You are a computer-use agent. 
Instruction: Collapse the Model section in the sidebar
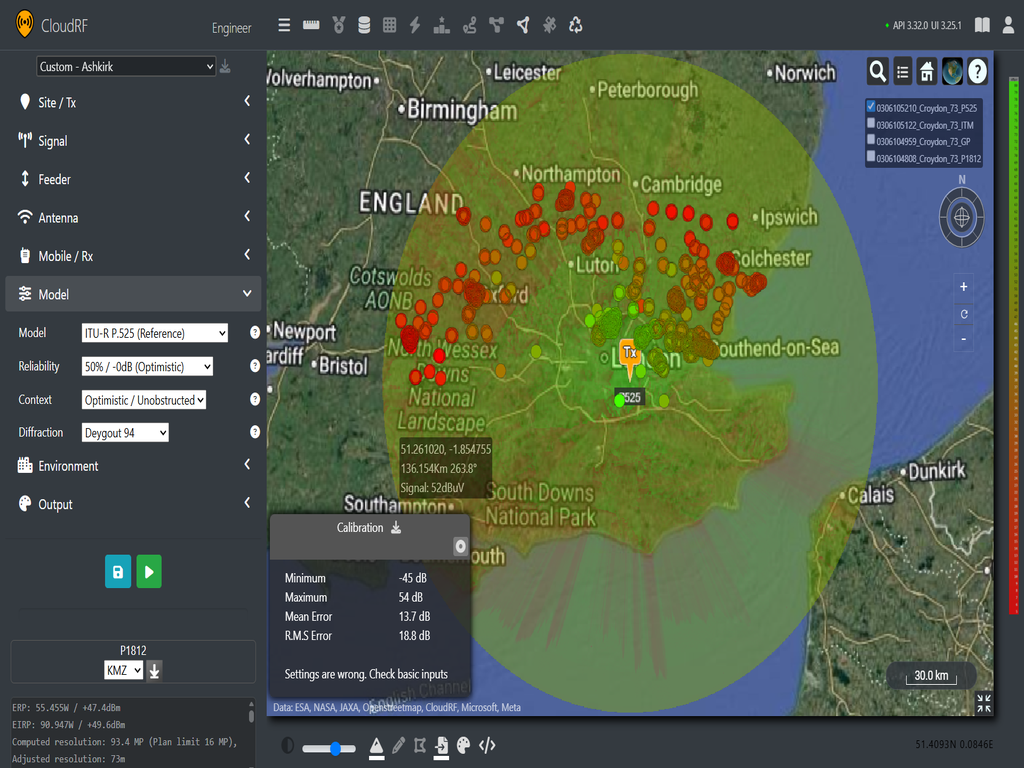point(247,294)
